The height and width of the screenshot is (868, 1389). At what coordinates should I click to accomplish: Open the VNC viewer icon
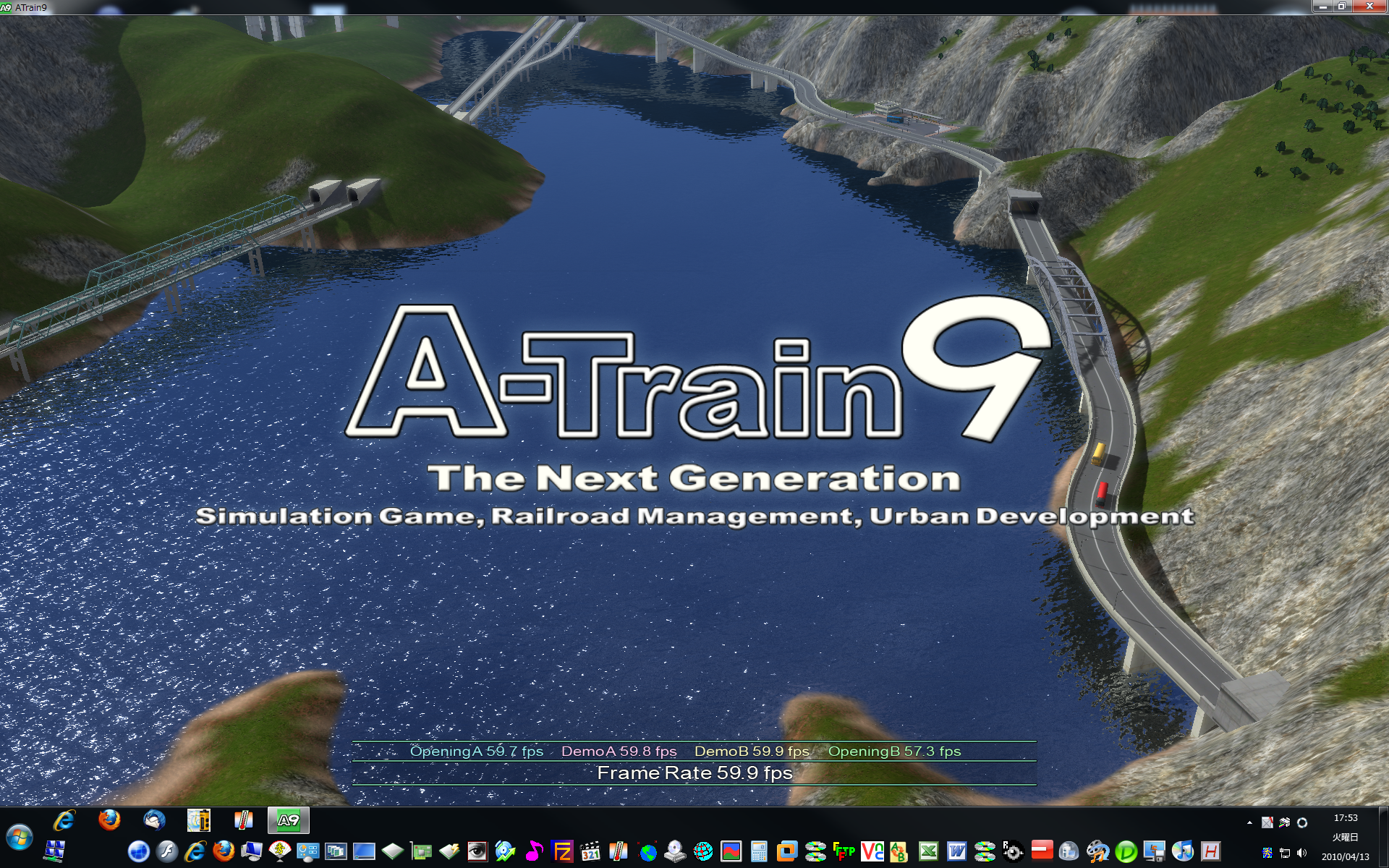872,851
